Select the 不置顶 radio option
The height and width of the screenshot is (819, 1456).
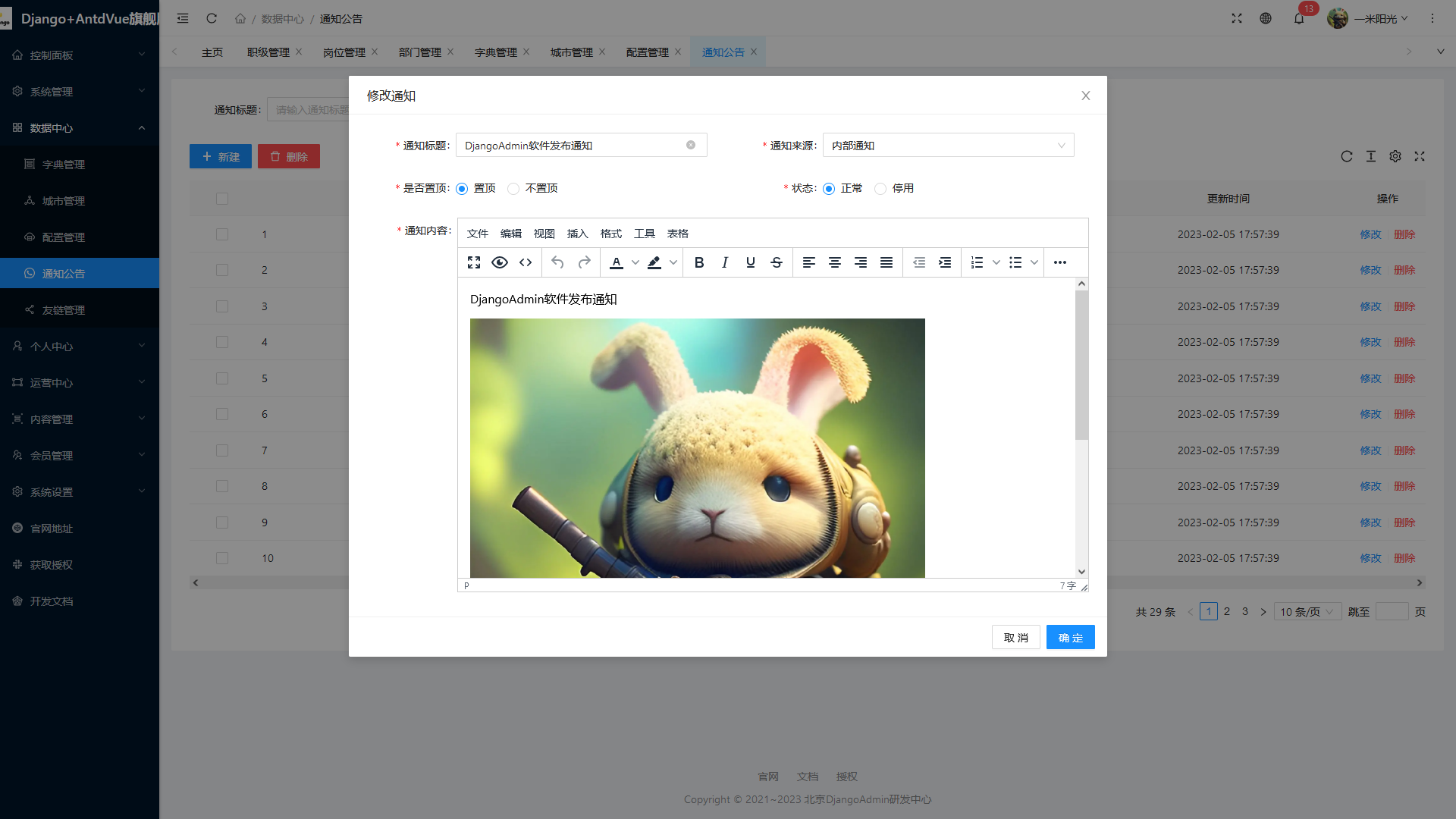513,189
